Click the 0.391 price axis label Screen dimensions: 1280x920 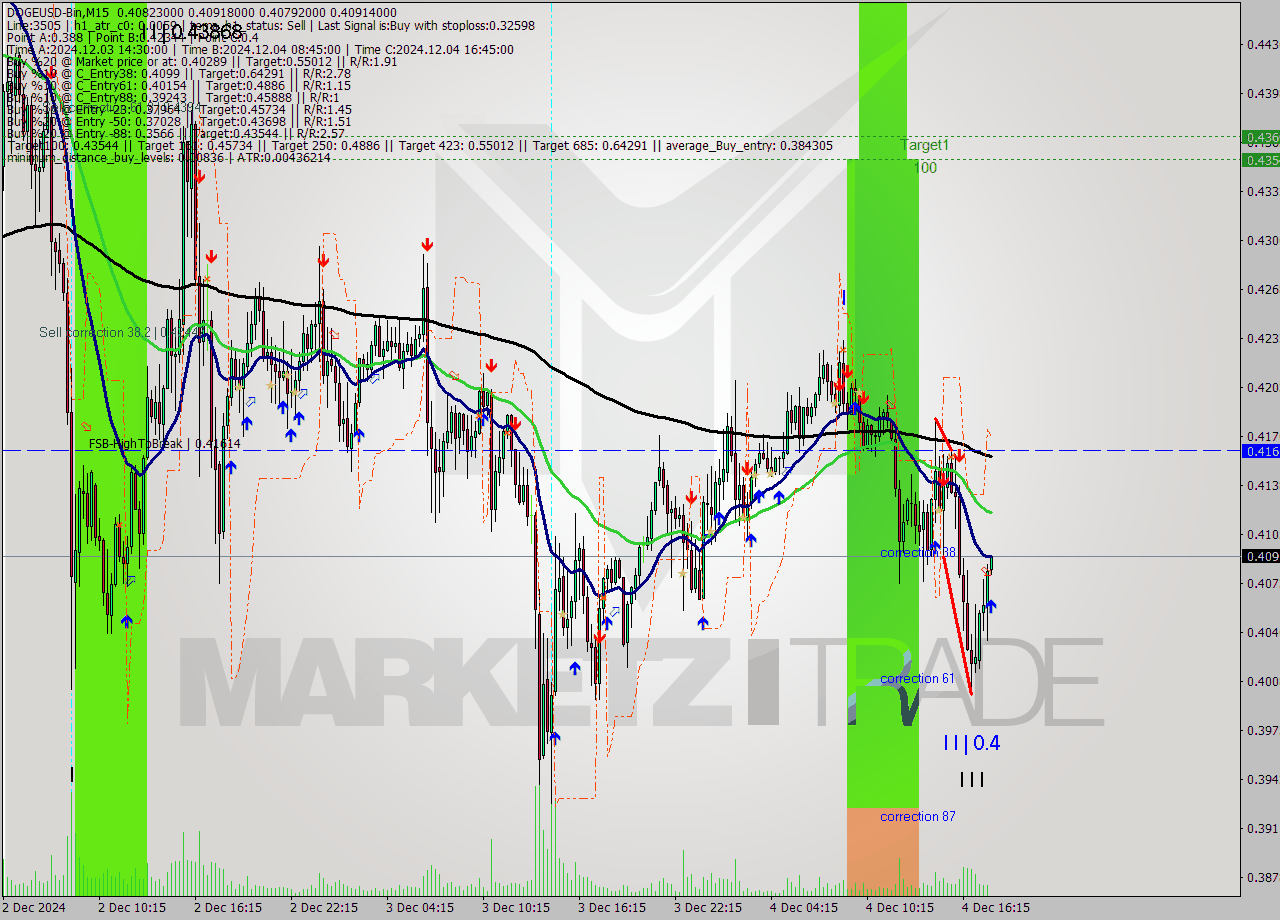point(1262,828)
